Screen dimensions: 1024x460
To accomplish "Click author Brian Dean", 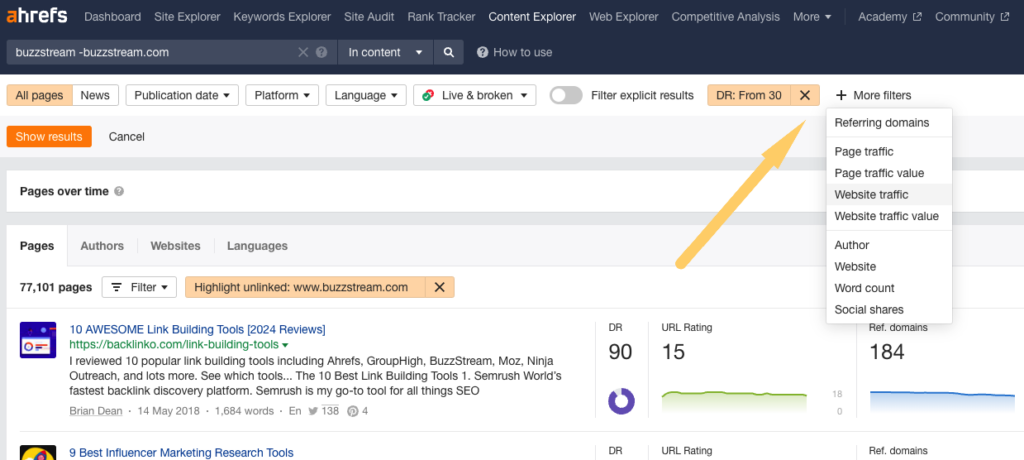I will pos(94,411).
